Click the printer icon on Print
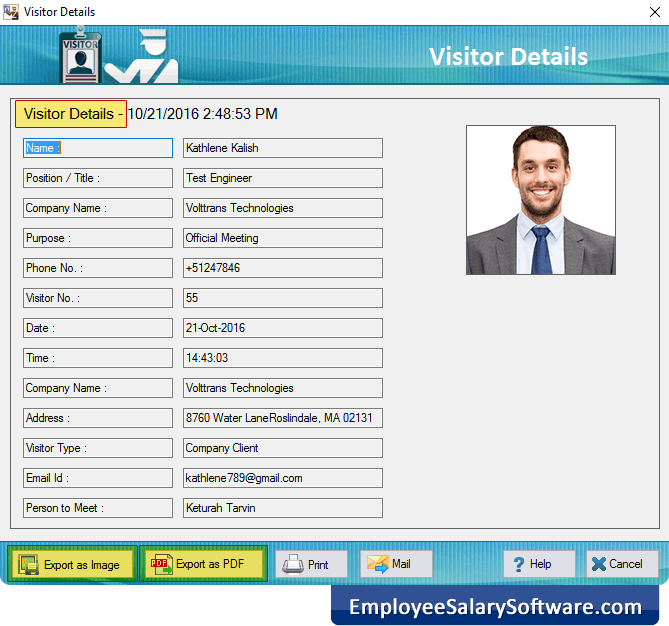Image resolution: width=669 pixels, height=626 pixels. 293,564
